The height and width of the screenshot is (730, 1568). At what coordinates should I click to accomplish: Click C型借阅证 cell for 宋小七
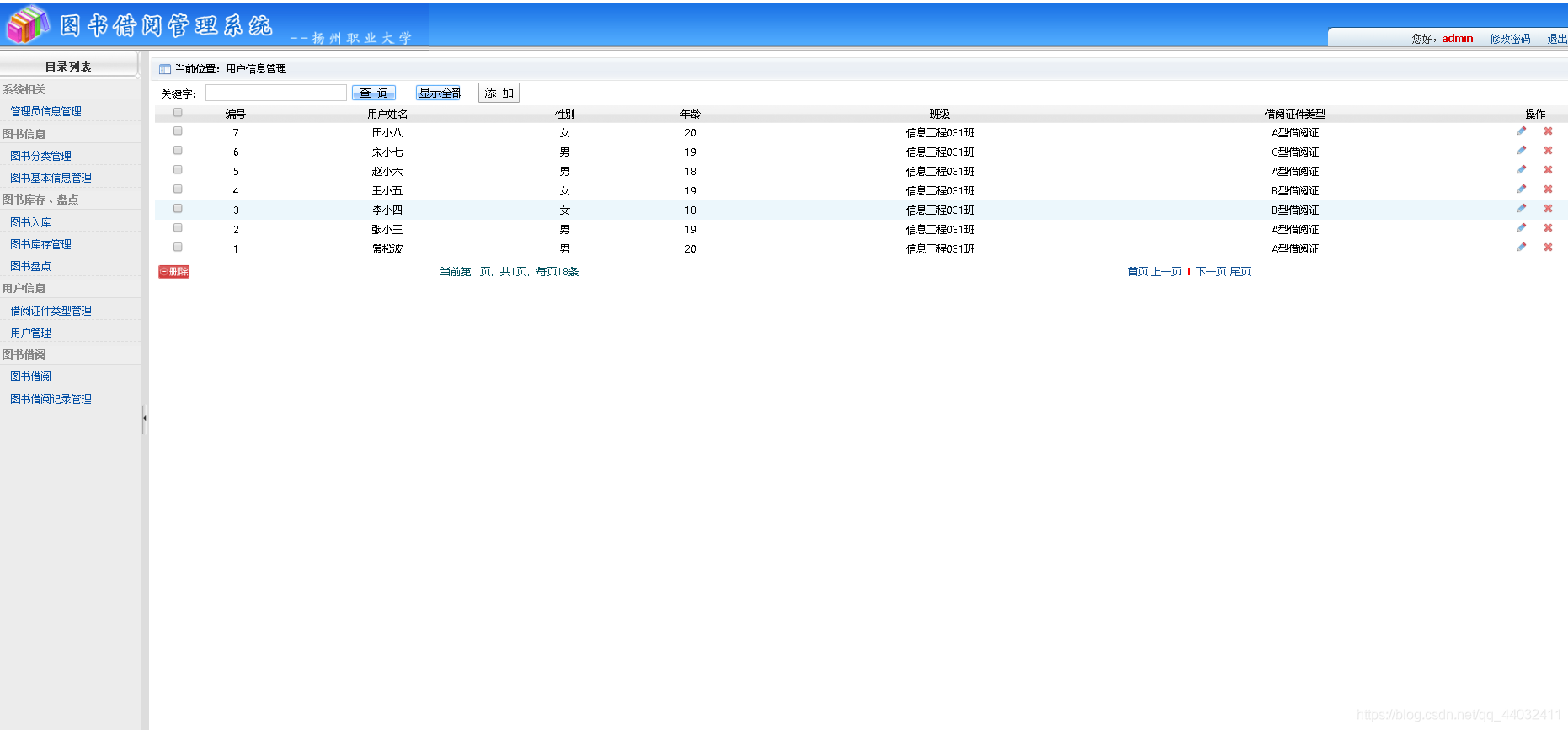click(x=1295, y=152)
